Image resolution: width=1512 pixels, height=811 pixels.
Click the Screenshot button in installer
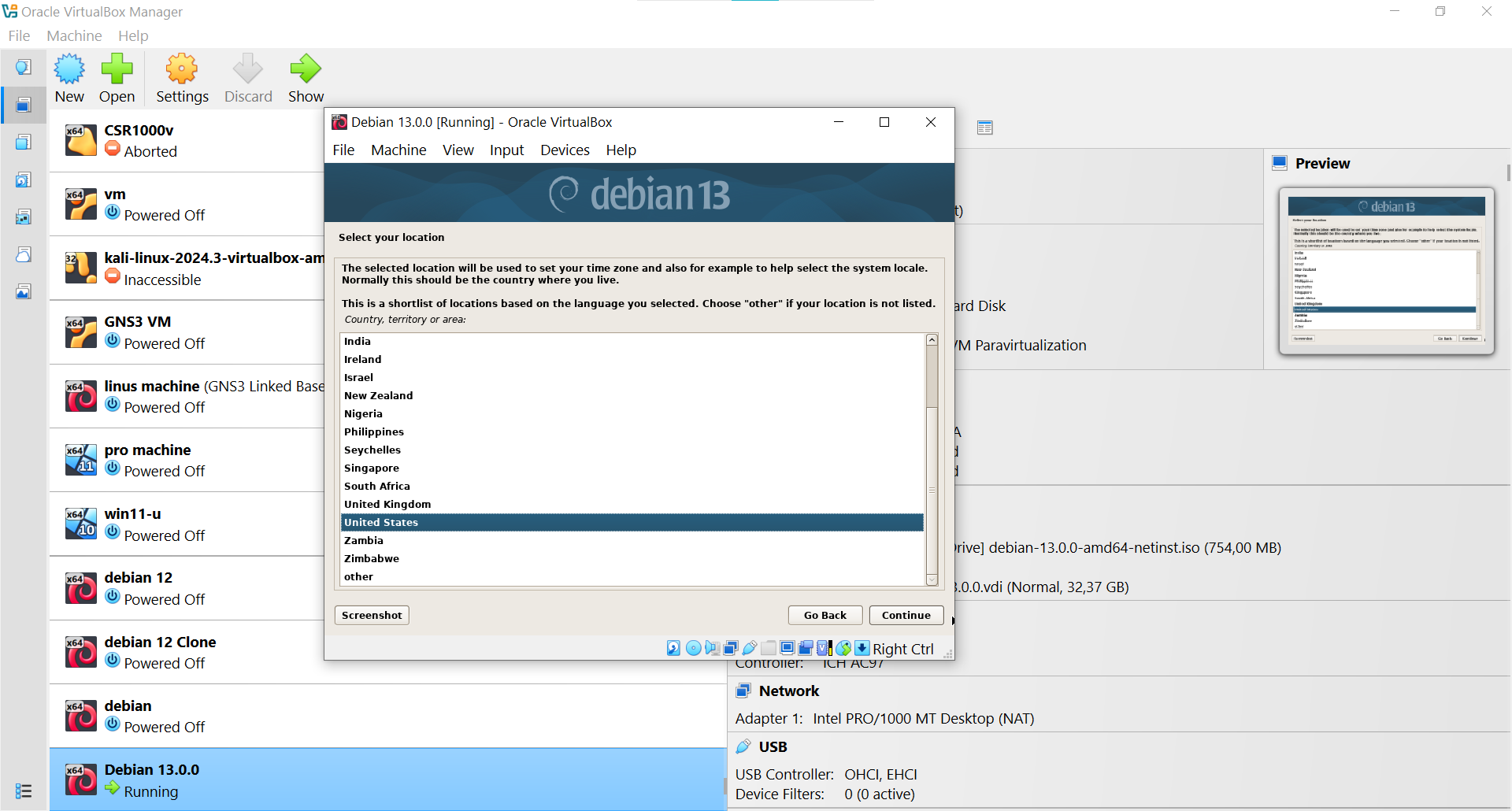(x=372, y=615)
